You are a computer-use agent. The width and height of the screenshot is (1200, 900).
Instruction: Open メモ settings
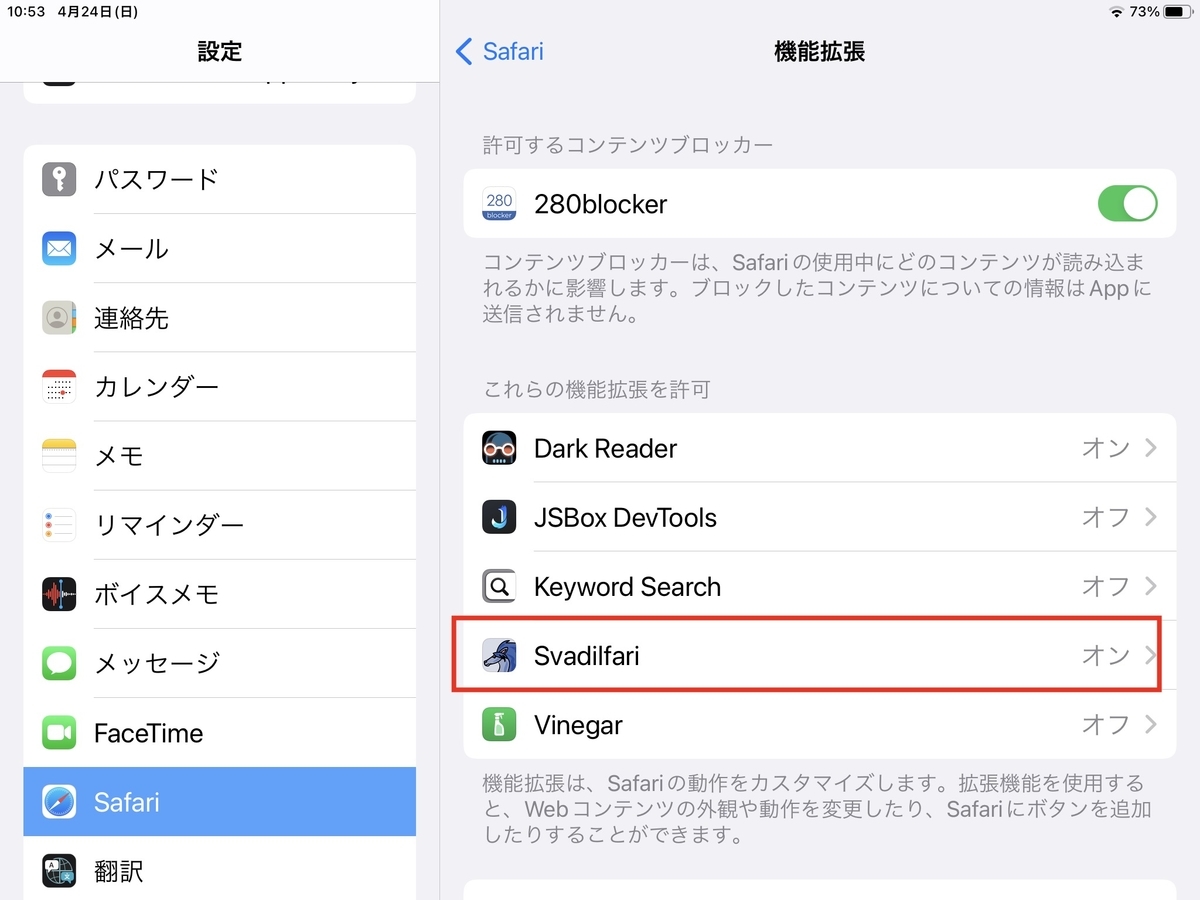point(220,455)
